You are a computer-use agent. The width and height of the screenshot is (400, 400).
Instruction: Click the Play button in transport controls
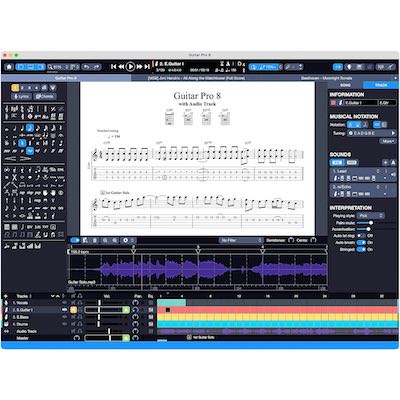click(x=130, y=67)
